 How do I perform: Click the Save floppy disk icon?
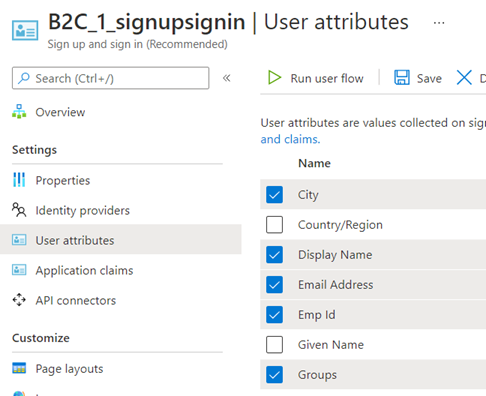coord(402,78)
